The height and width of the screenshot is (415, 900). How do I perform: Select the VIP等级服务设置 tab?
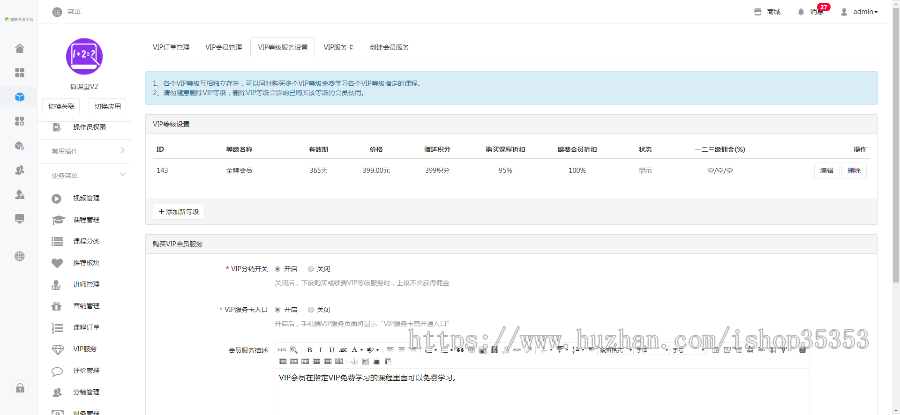pyautogui.click(x=282, y=47)
